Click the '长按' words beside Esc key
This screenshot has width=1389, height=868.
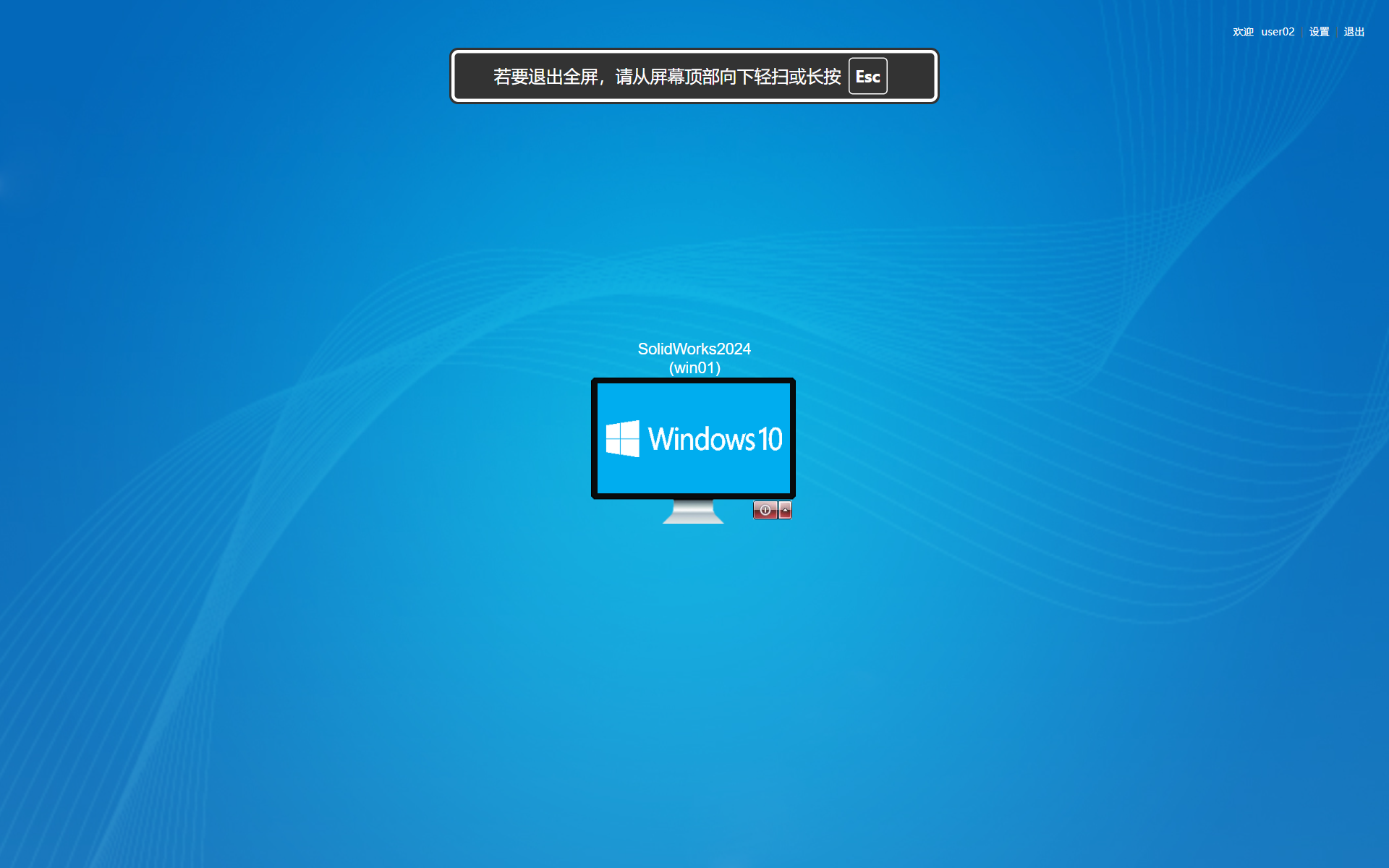point(823,77)
